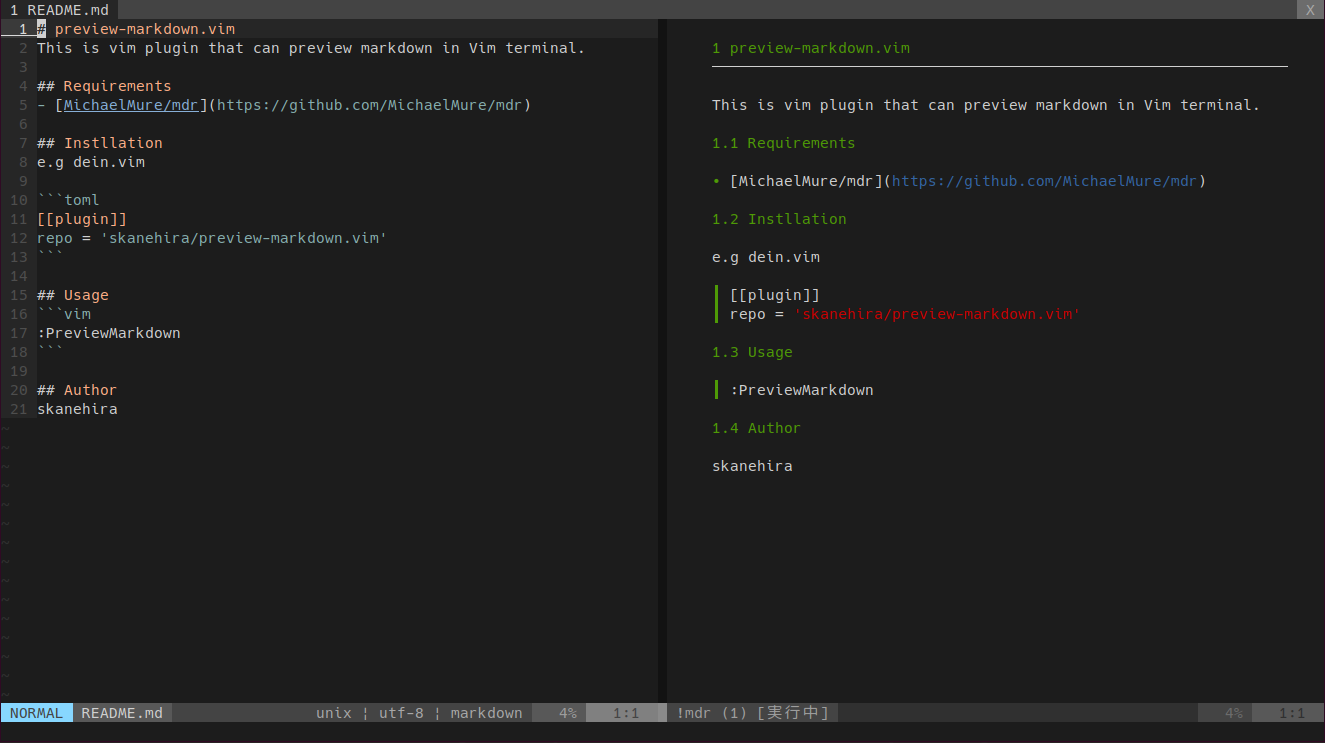
Task: Click 'utf-8' encoding in the statusline
Action: [x=401, y=713]
